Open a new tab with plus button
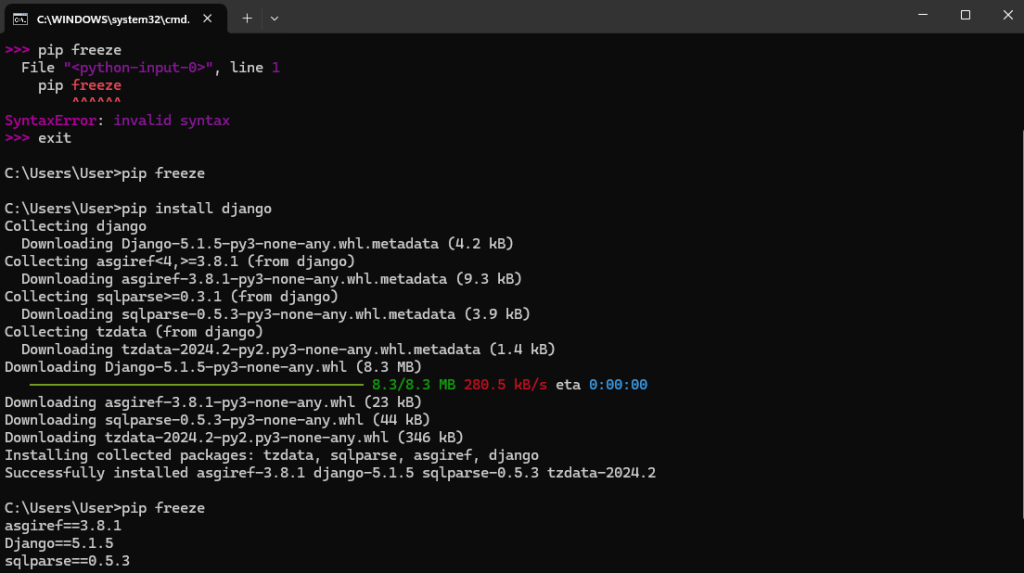This screenshot has height=573, width=1024. coord(246,18)
